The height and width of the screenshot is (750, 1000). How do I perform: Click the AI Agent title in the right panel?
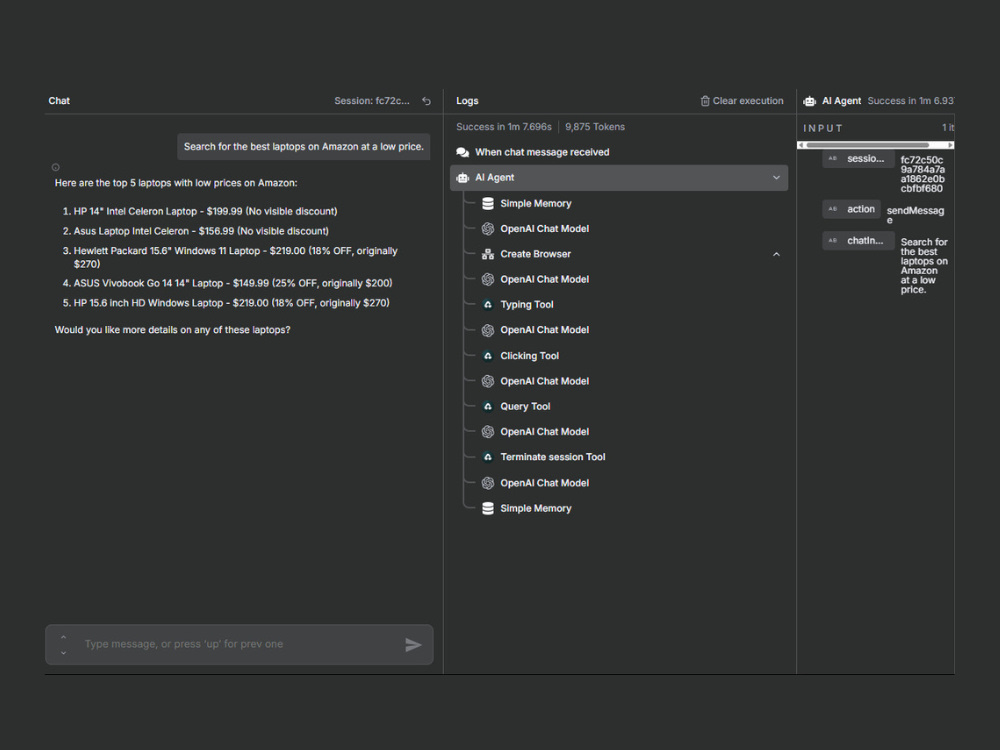pyautogui.click(x=841, y=101)
